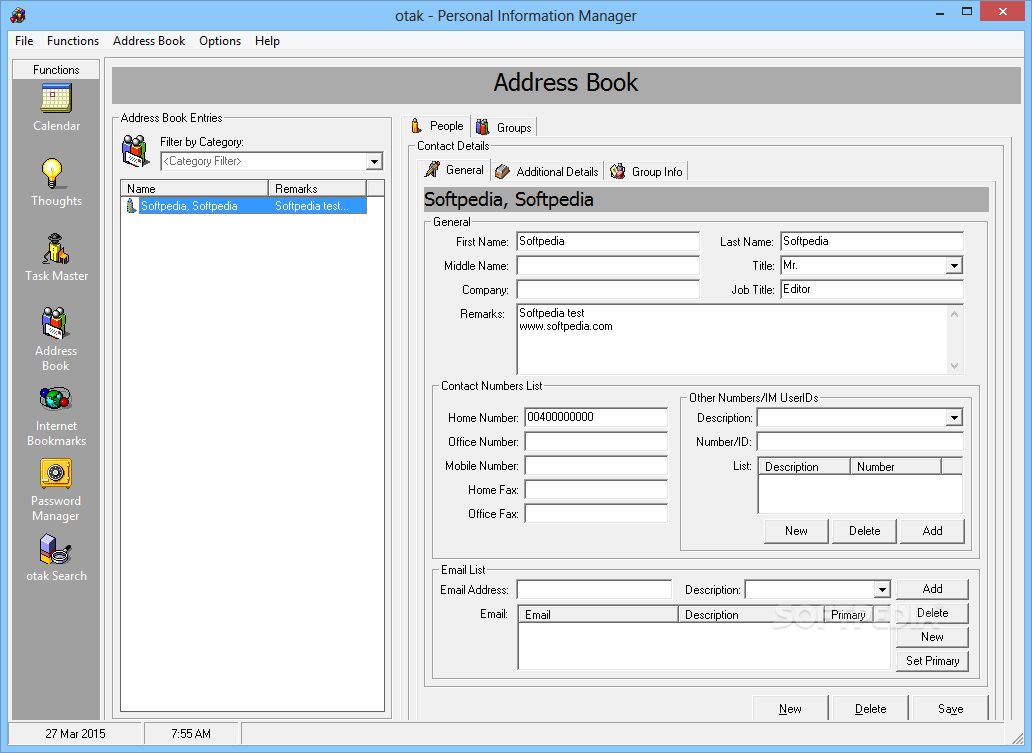This screenshot has height=753, width=1032.
Task: Click the '27 Mar 2015' status bar date
Action: [75, 733]
